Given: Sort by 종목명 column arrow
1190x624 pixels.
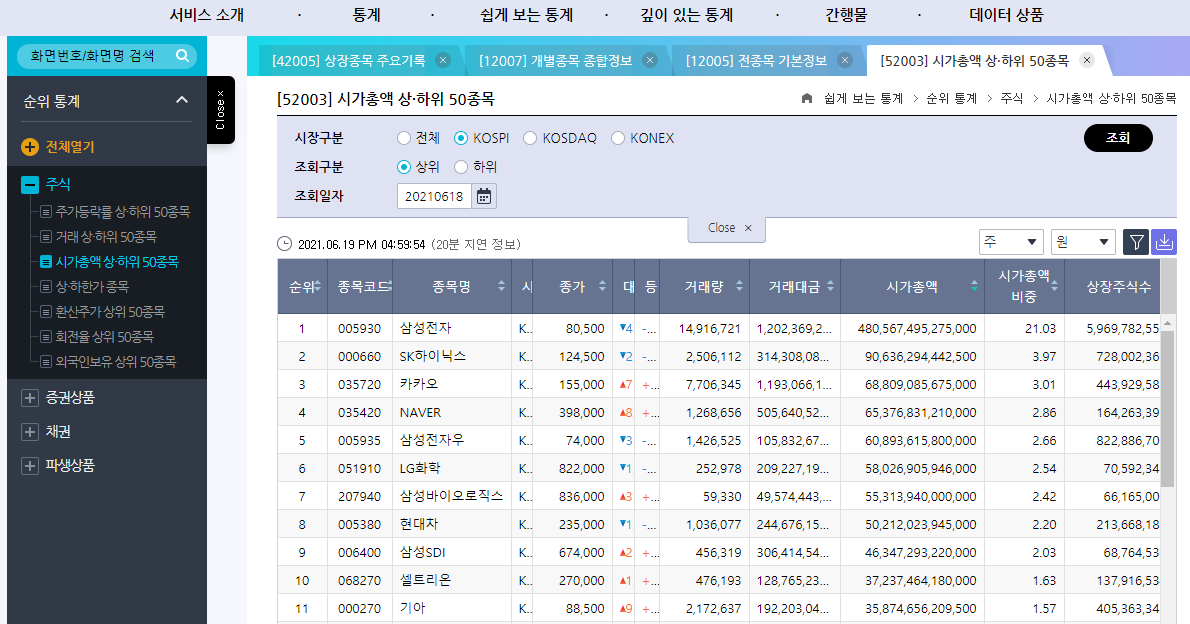Looking at the screenshot, I should (501, 286).
